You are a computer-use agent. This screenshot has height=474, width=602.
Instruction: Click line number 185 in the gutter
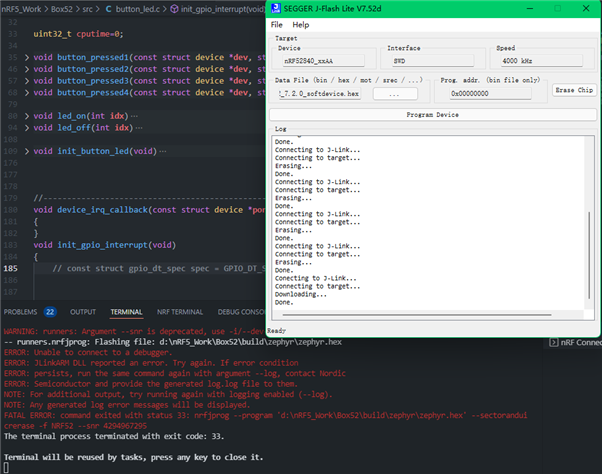(x=10, y=269)
